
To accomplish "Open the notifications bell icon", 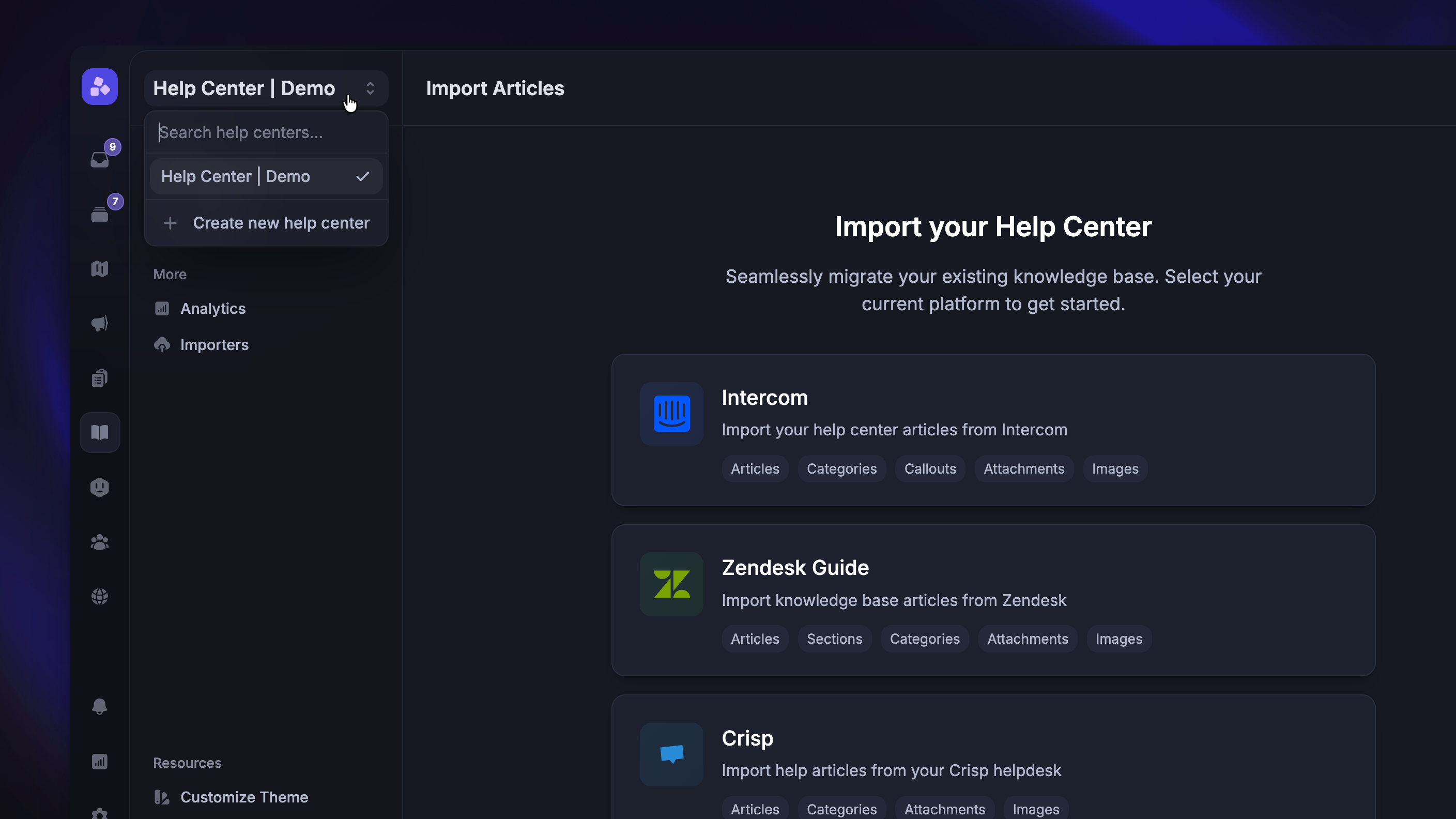I will point(99,706).
